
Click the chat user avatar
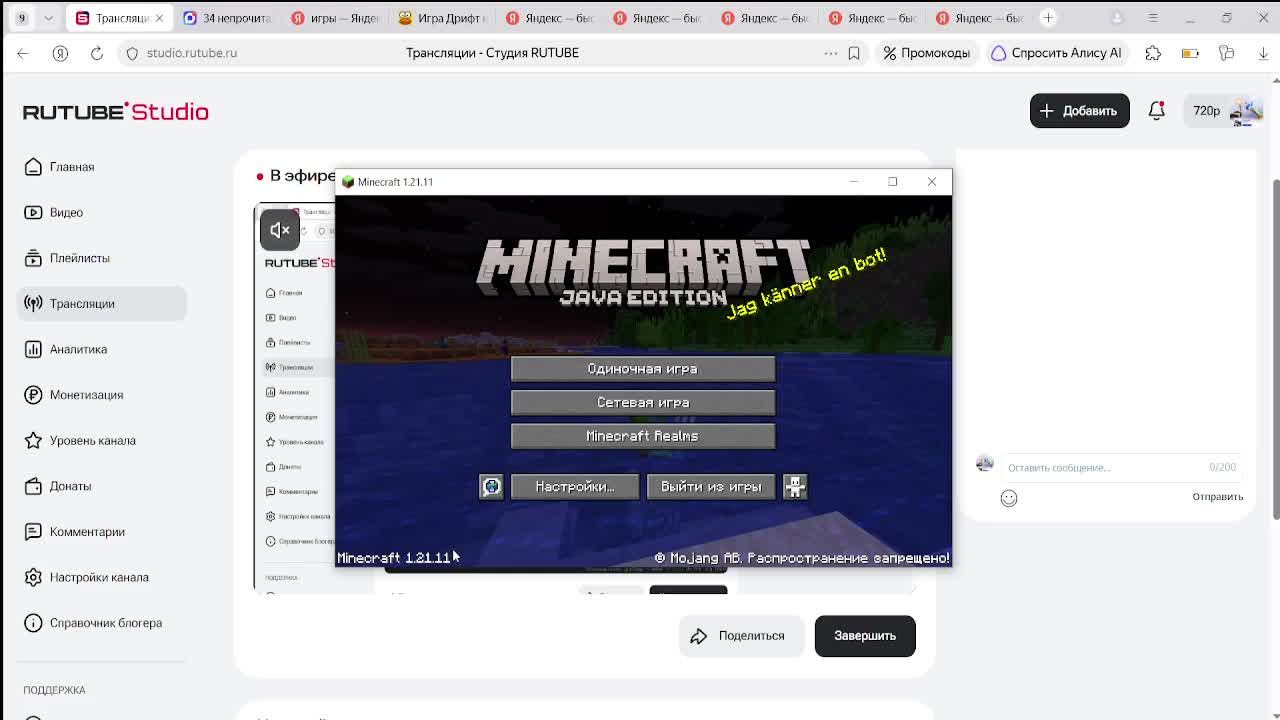click(x=985, y=463)
